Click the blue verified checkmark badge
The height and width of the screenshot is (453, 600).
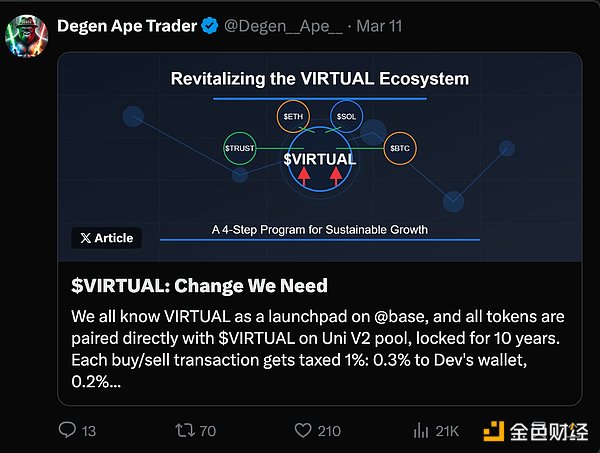210,27
